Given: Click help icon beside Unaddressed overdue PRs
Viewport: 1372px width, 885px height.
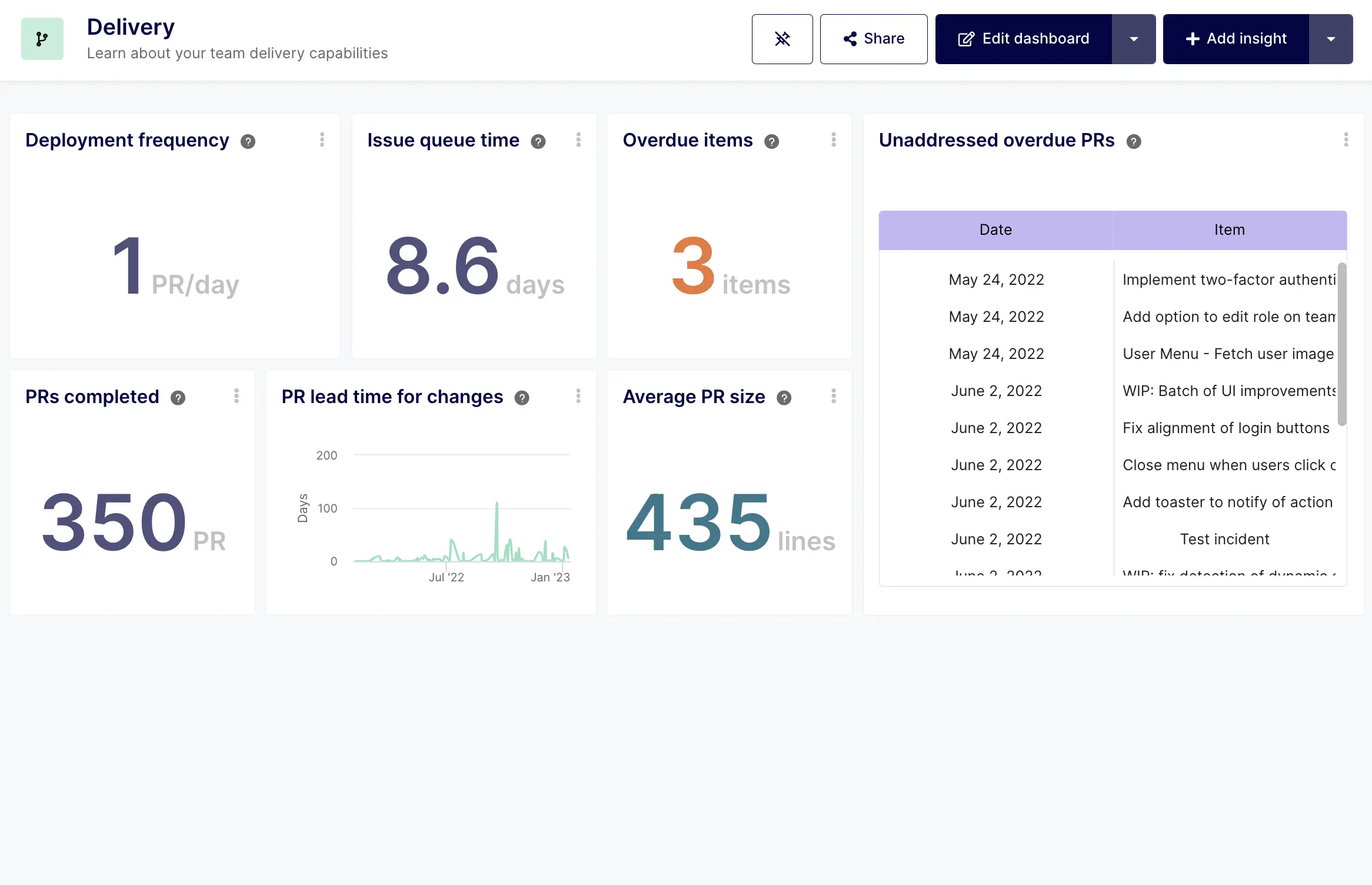Looking at the screenshot, I should pos(1133,141).
